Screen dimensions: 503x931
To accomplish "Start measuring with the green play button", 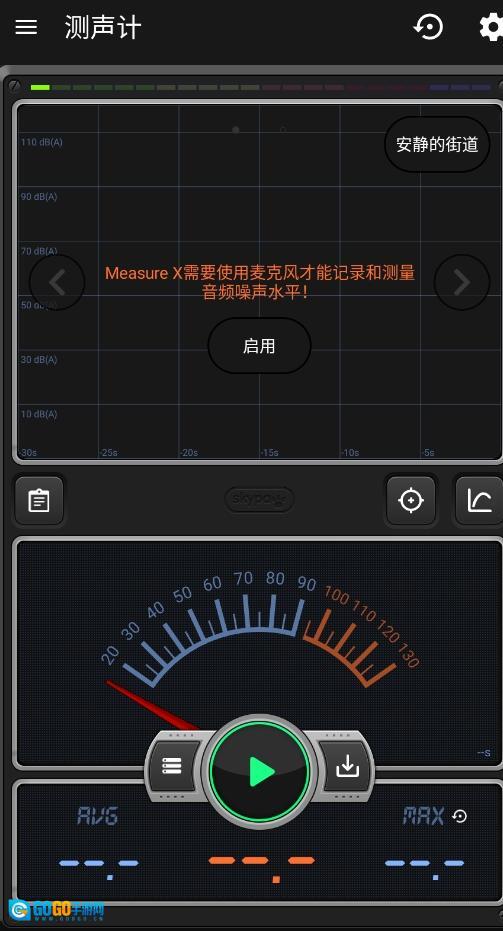I will pos(260,771).
